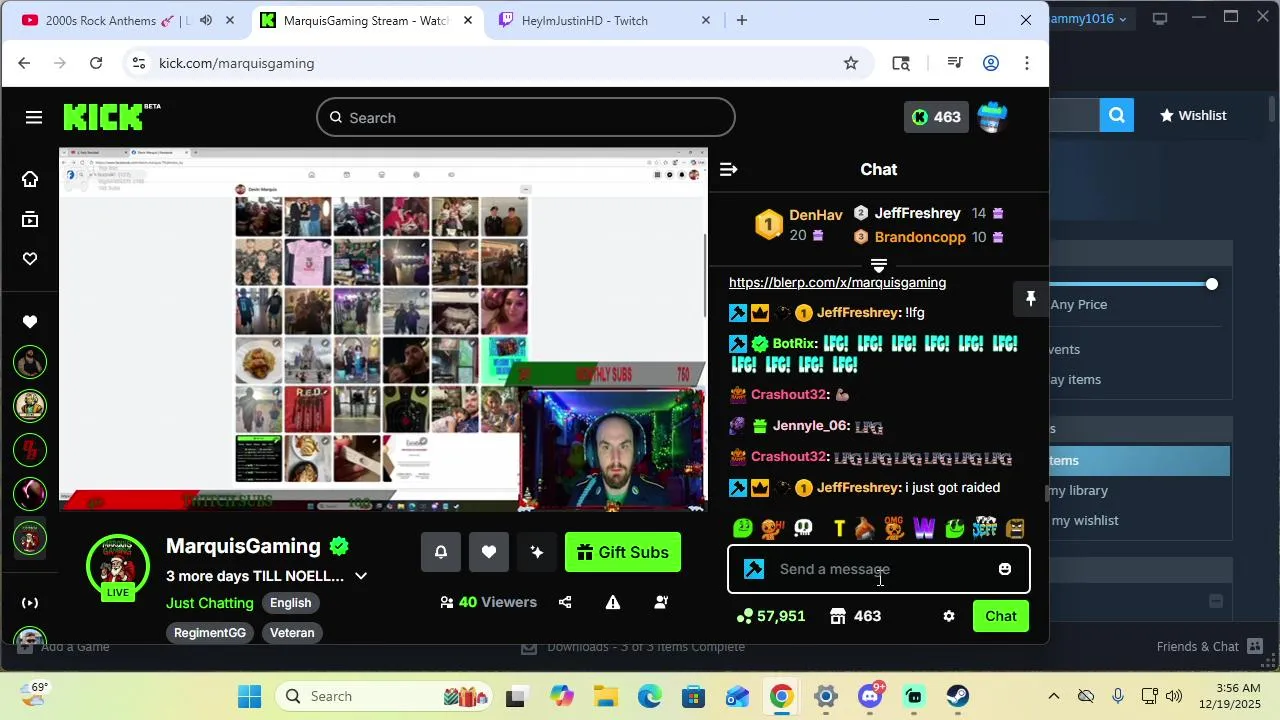Select the RegimentGG tag
The width and height of the screenshot is (1280, 720).
[210, 633]
